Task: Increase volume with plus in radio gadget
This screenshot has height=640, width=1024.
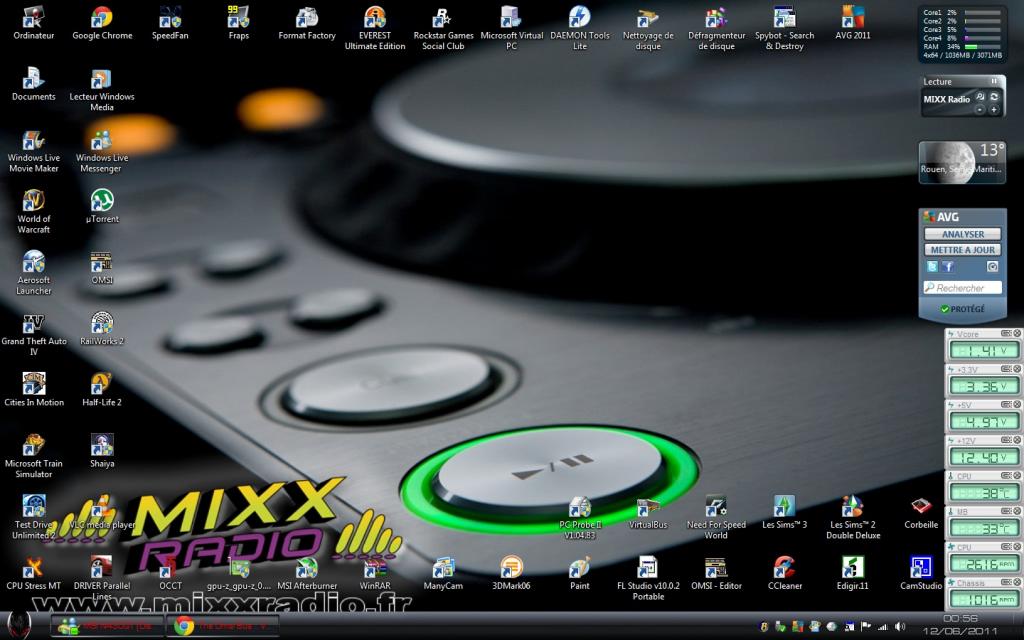Action: click(x=994, y=110)
